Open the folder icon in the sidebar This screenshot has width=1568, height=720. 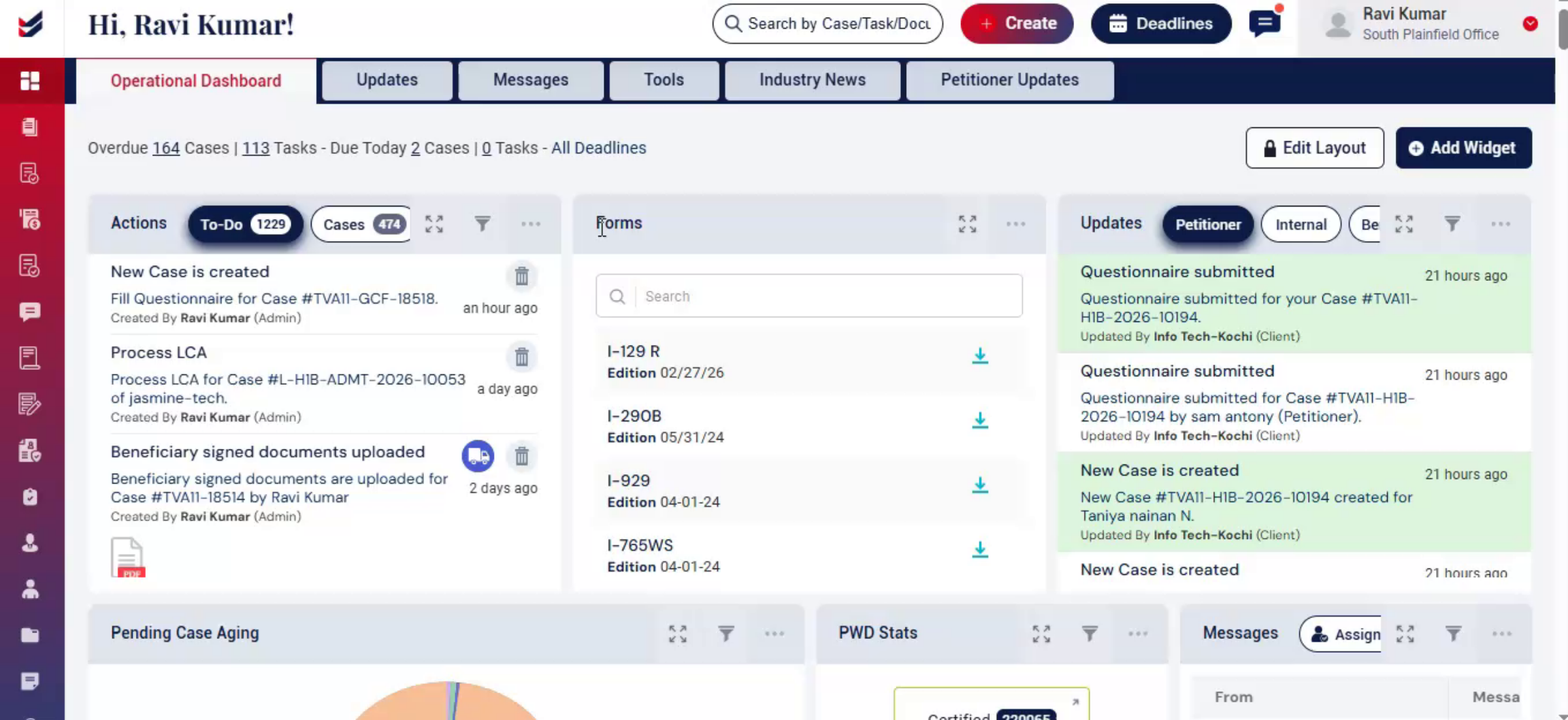click(30, 635)
